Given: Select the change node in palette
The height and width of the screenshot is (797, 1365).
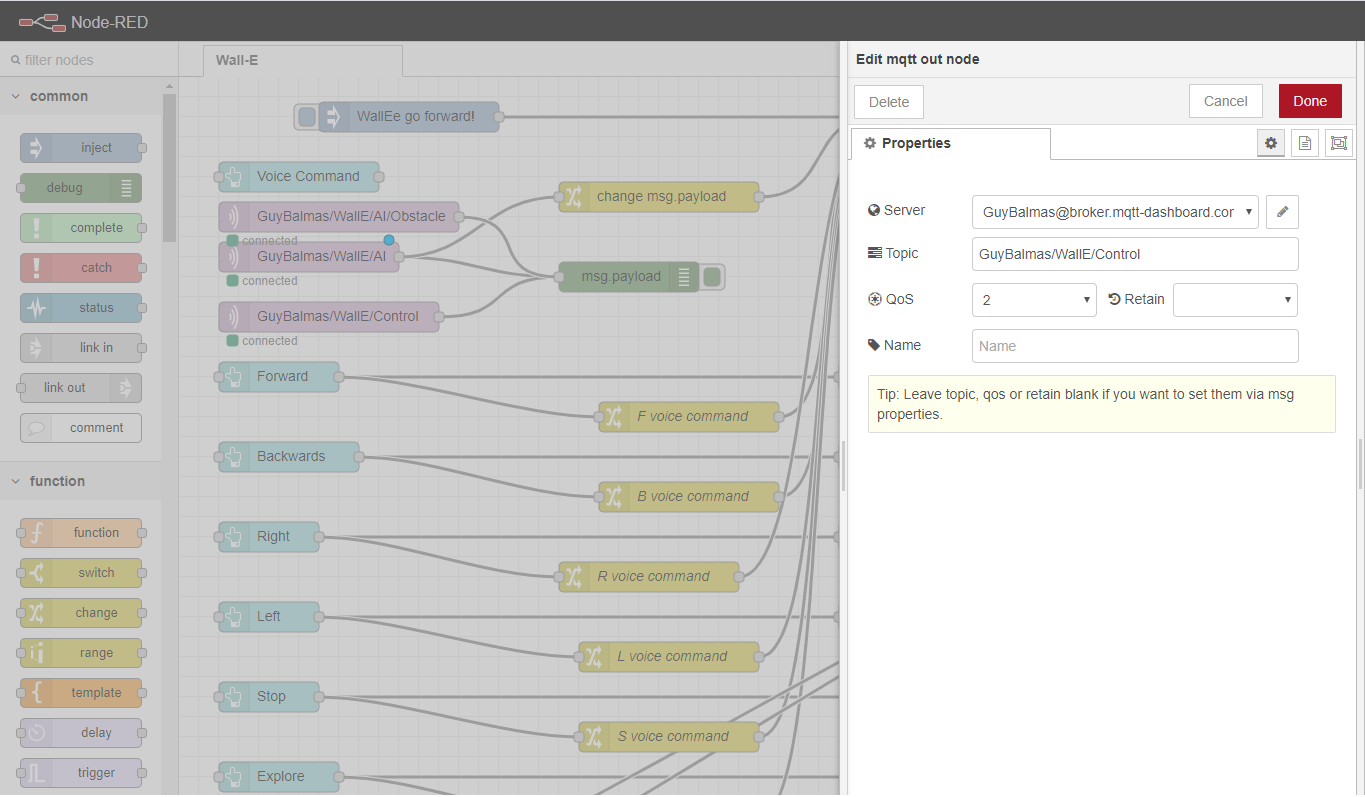Looking at the screenshot, I should pyautogui.click(x=81, y=613).
